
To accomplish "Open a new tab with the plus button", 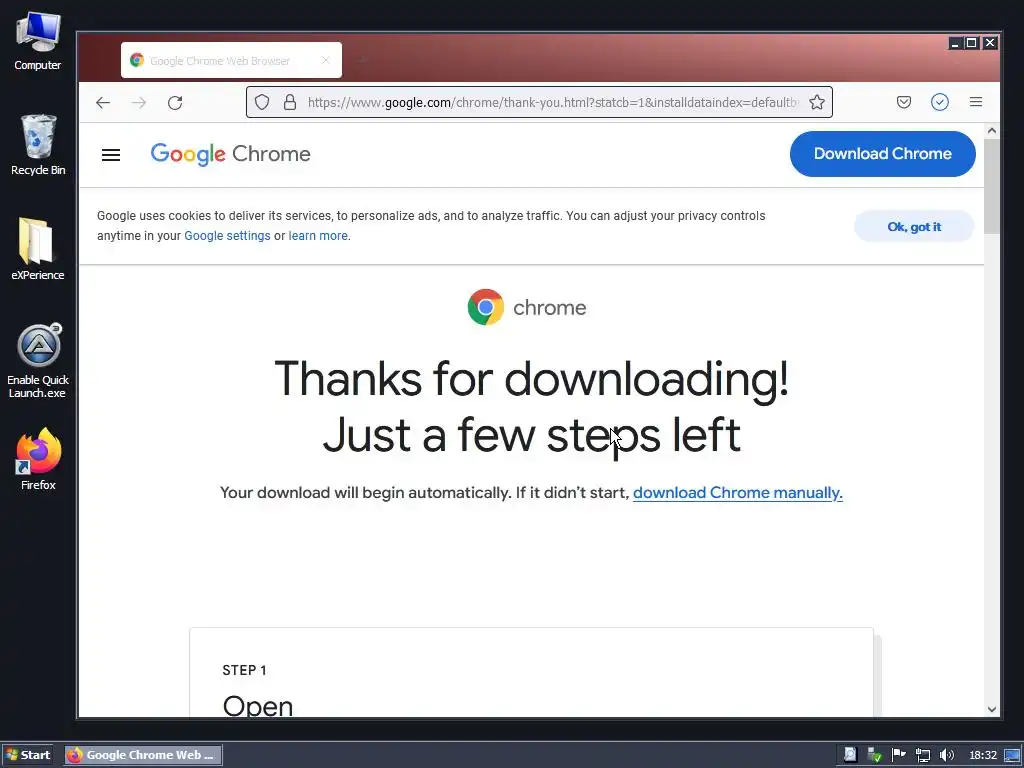I will (362, 60).
